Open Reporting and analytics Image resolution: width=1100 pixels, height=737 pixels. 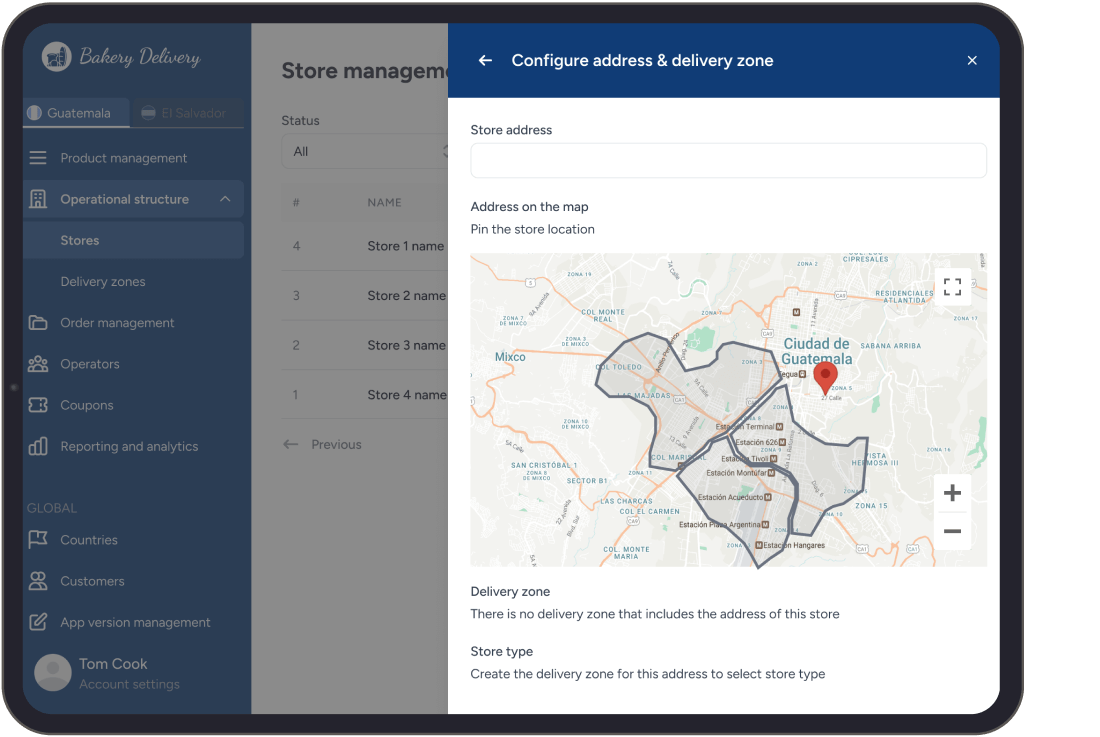tap(129, 447)
